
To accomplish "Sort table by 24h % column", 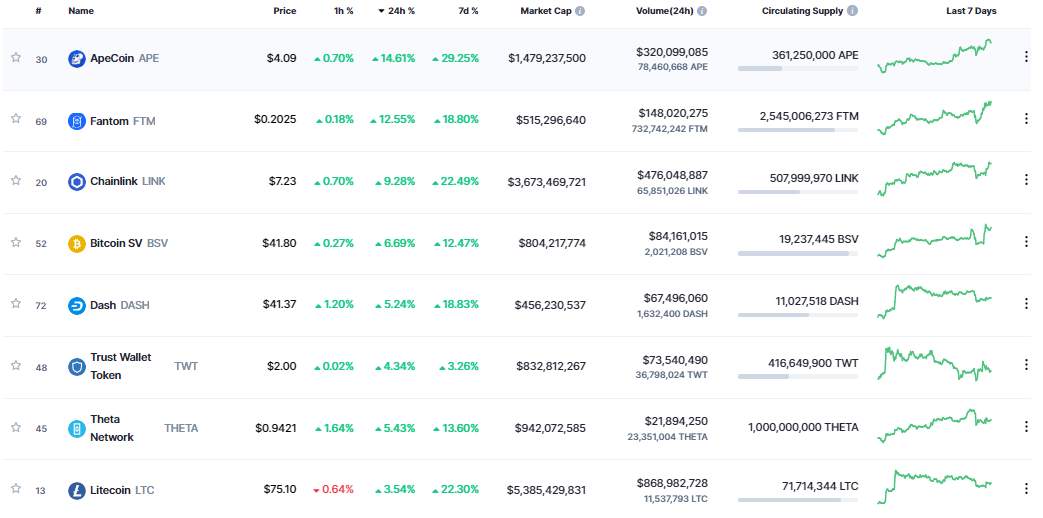I will click(x=396, y=11).
